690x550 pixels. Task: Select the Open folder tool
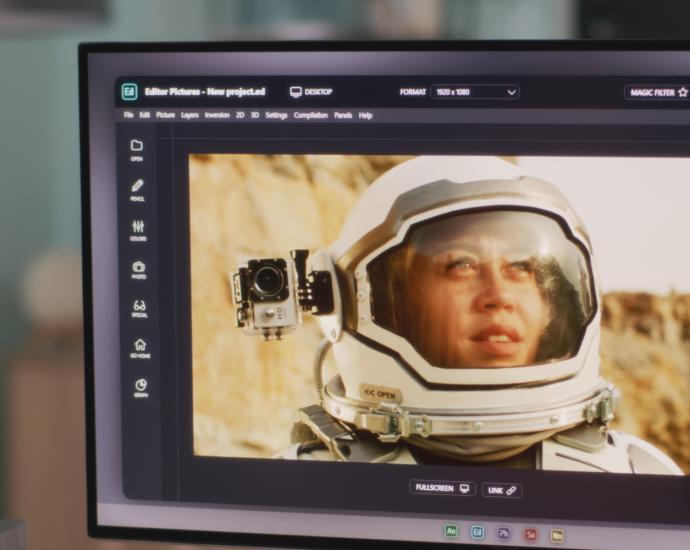pos(137,150)
